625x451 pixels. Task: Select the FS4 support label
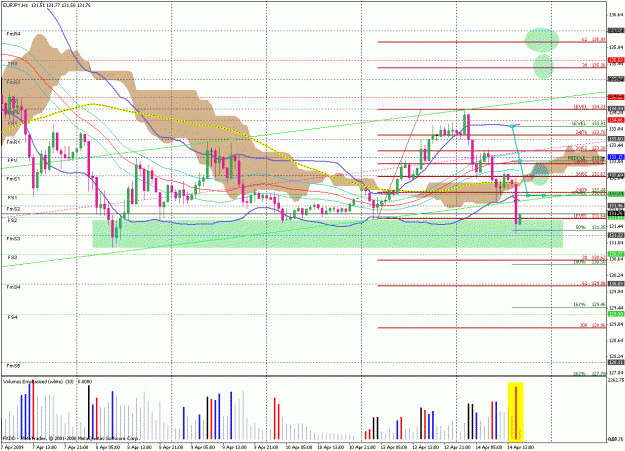coord(12,317)
